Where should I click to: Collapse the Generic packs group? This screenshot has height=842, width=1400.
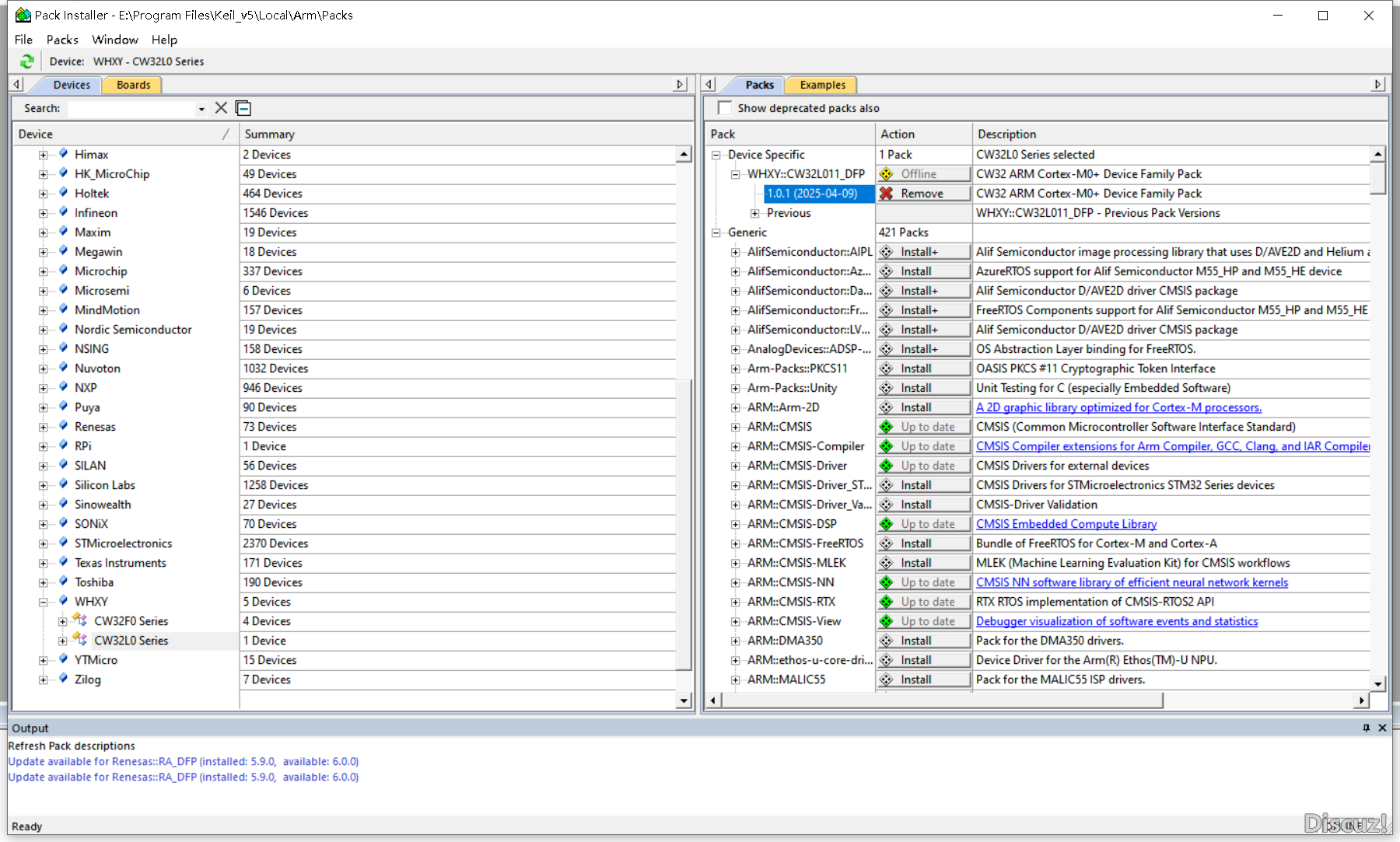point(716,232)
